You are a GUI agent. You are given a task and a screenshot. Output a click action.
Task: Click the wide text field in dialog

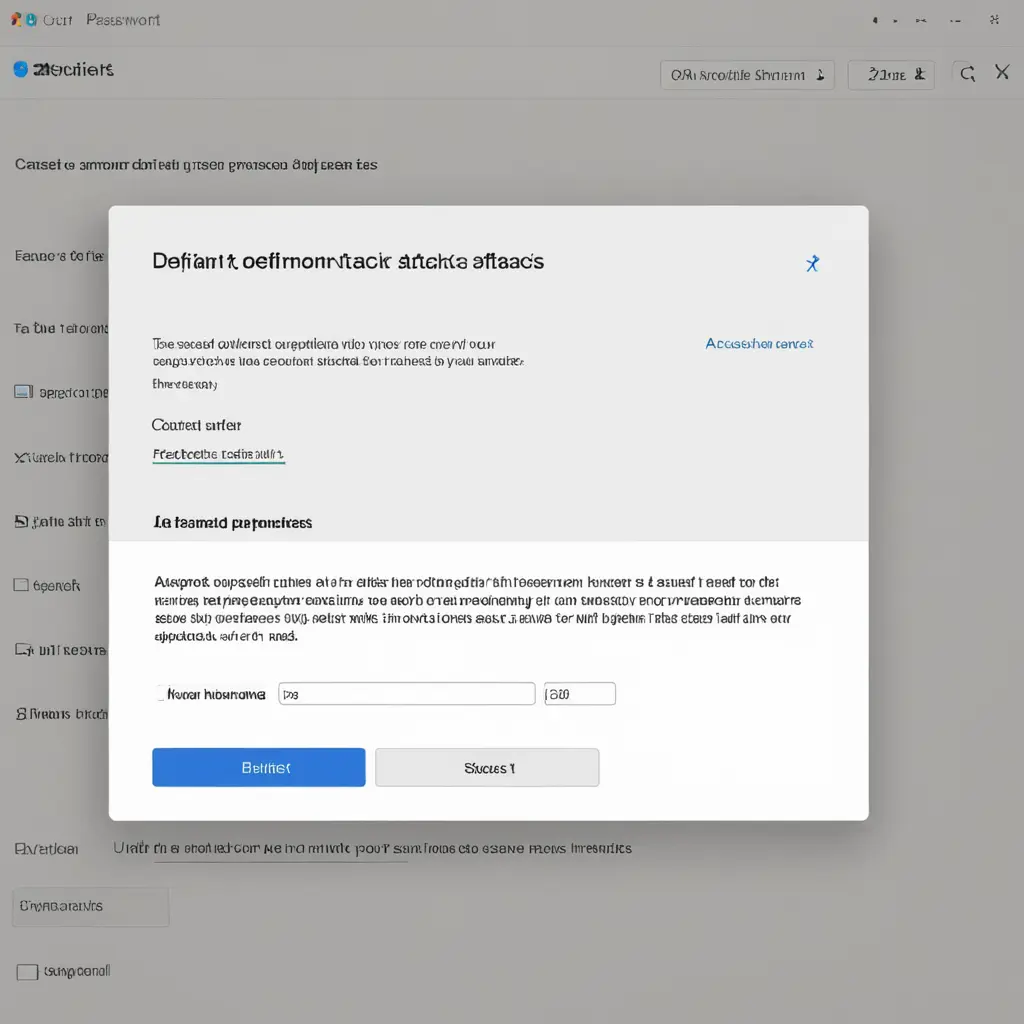[407, 694]
